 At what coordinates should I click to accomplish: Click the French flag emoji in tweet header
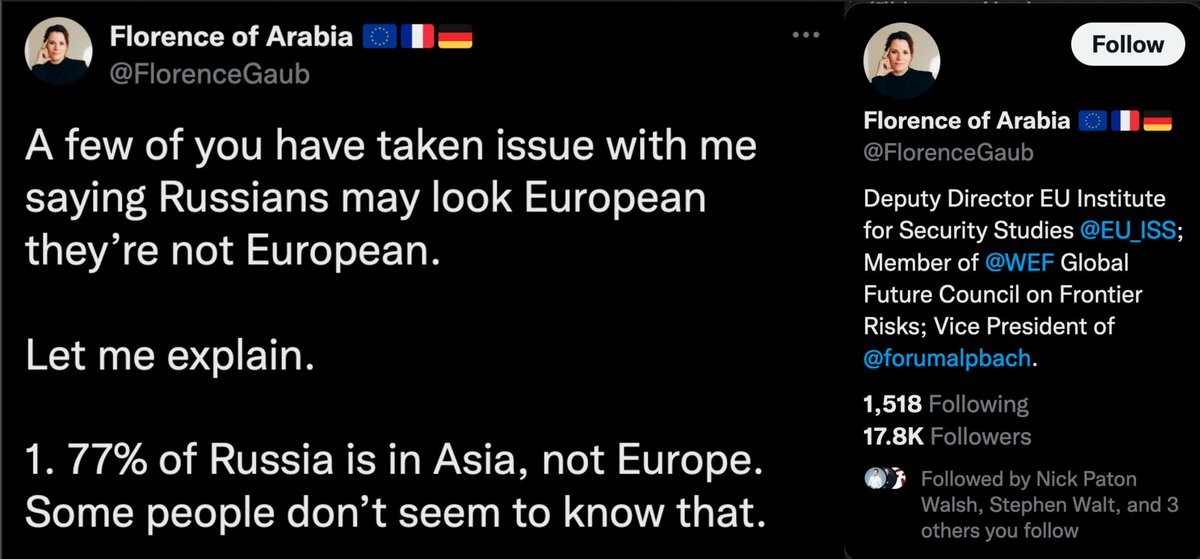tap(417, 37)
